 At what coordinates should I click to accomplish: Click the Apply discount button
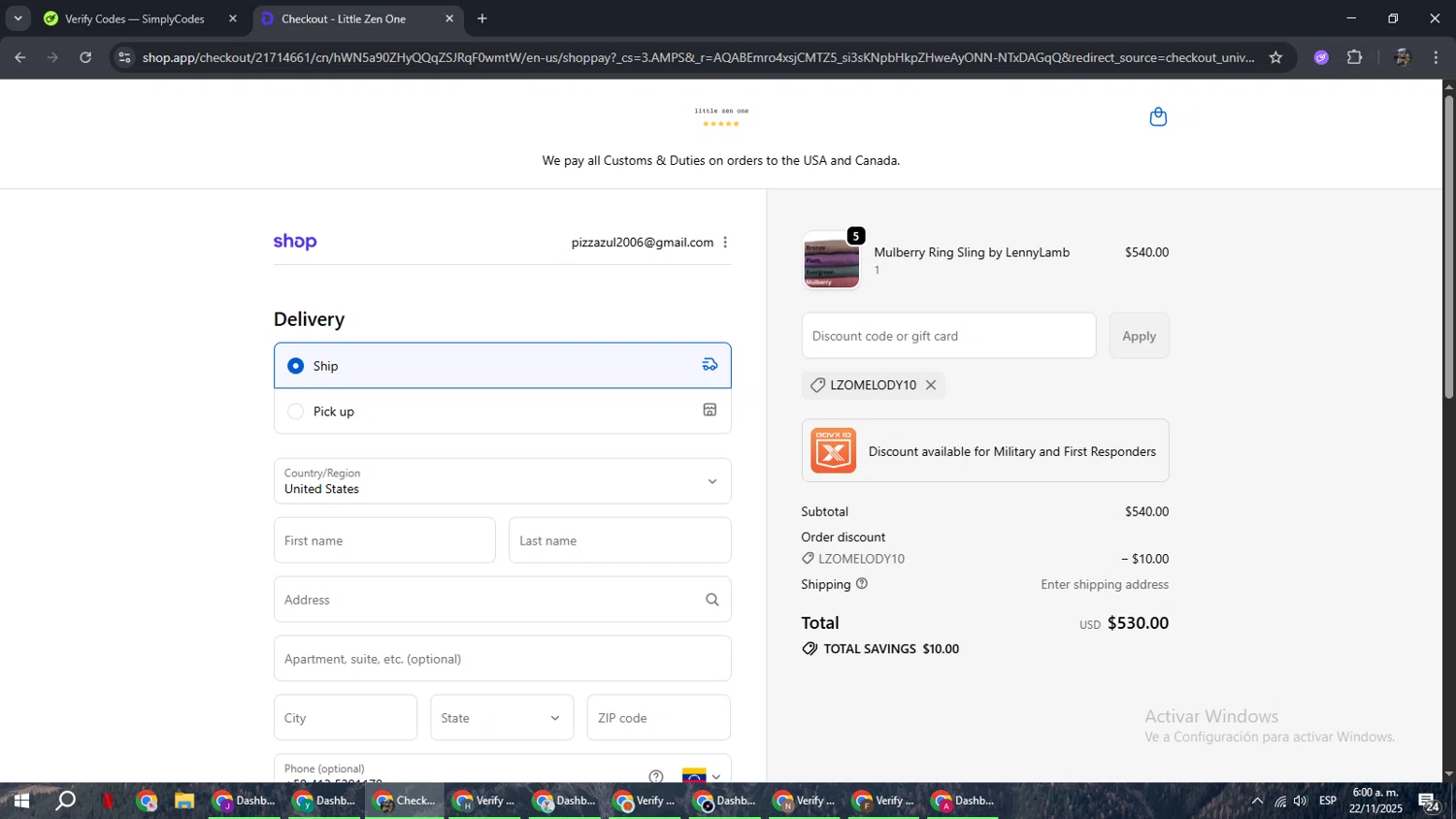(1140, 336)
